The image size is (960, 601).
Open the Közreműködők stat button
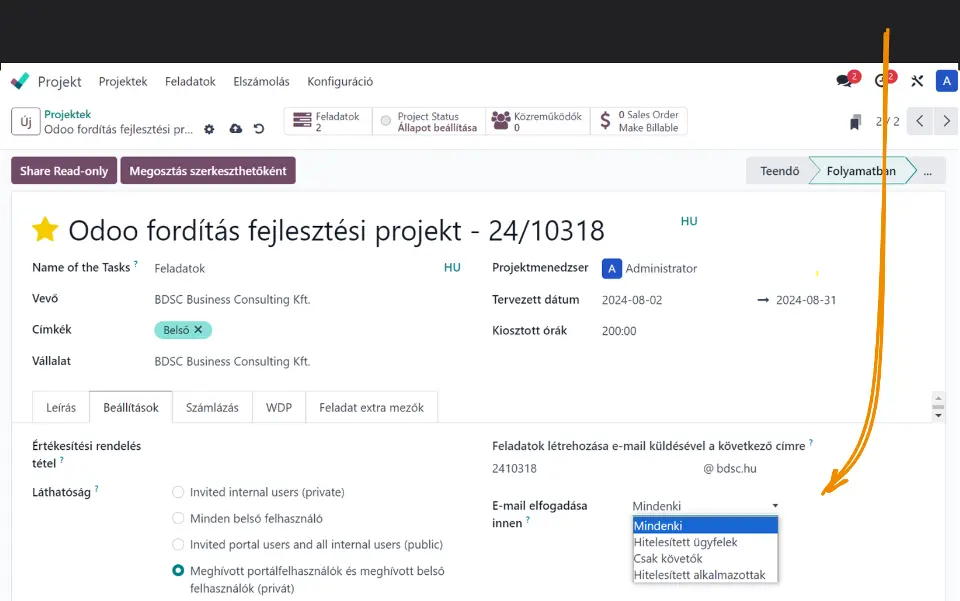(538, 121)
